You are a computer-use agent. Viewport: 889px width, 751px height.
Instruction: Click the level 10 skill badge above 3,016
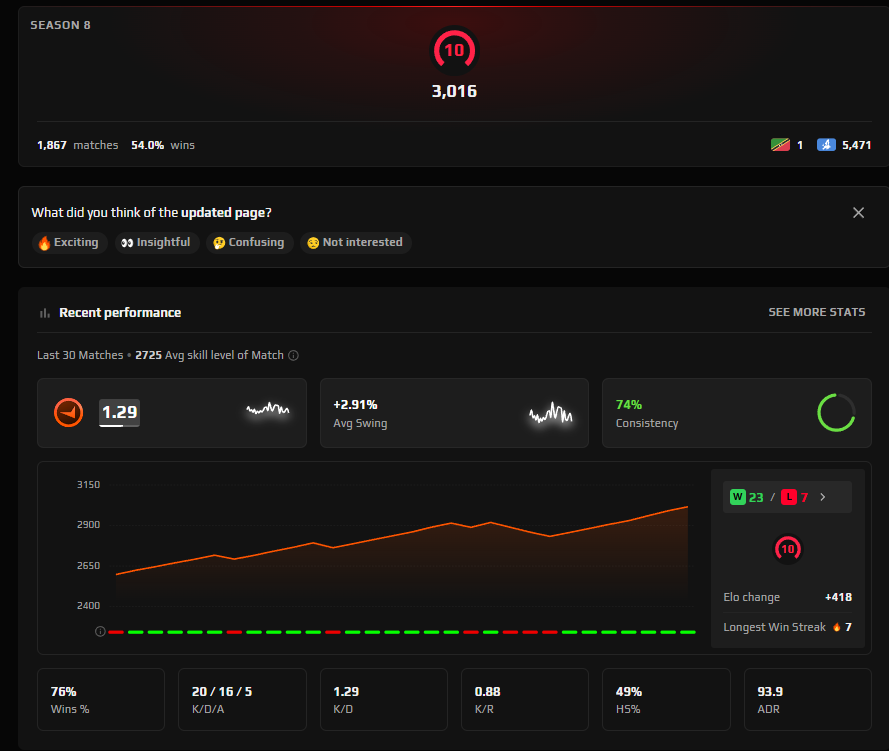[454, 50]
